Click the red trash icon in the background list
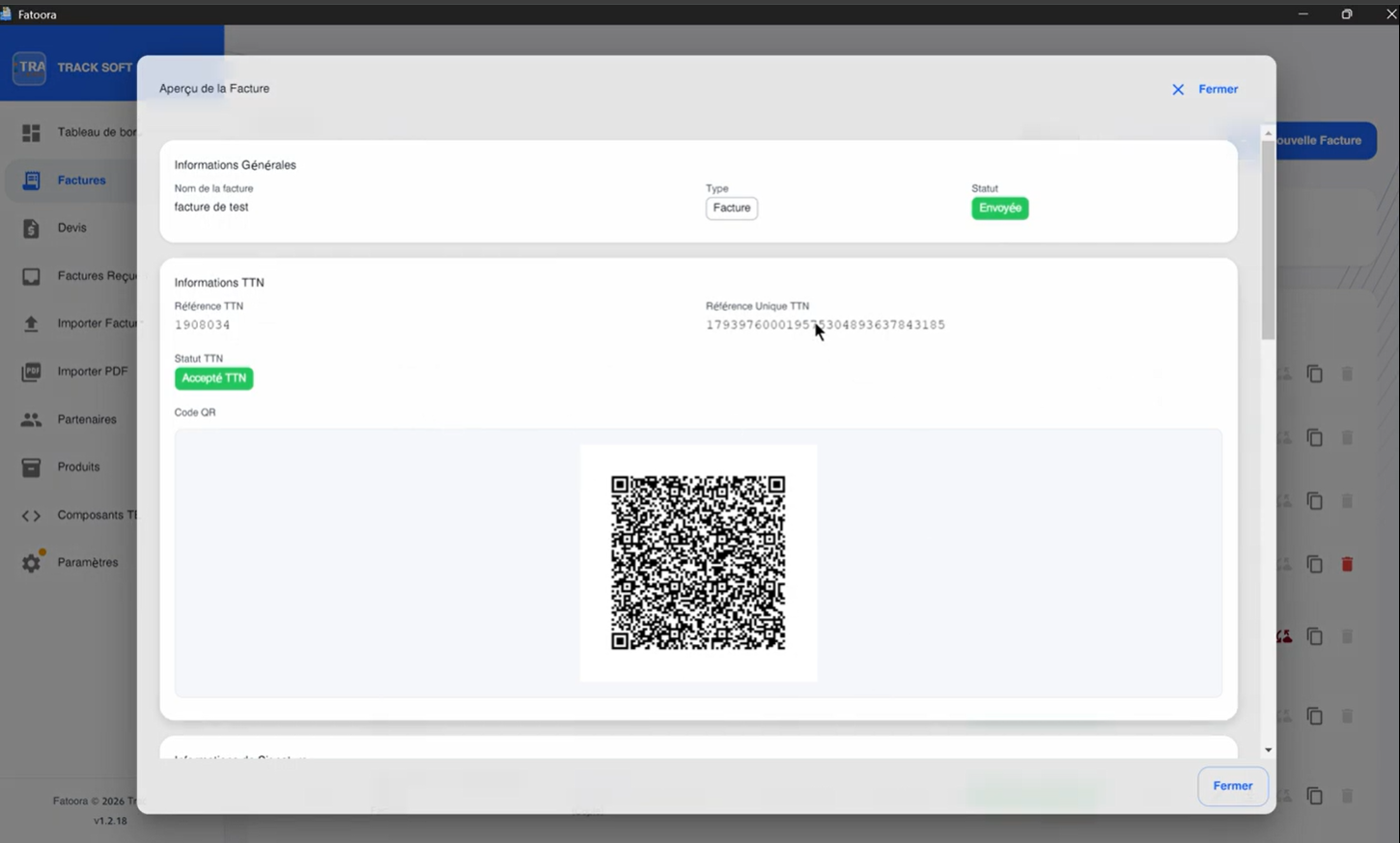Screen dimensions: 1400x843 point(1347,564)
